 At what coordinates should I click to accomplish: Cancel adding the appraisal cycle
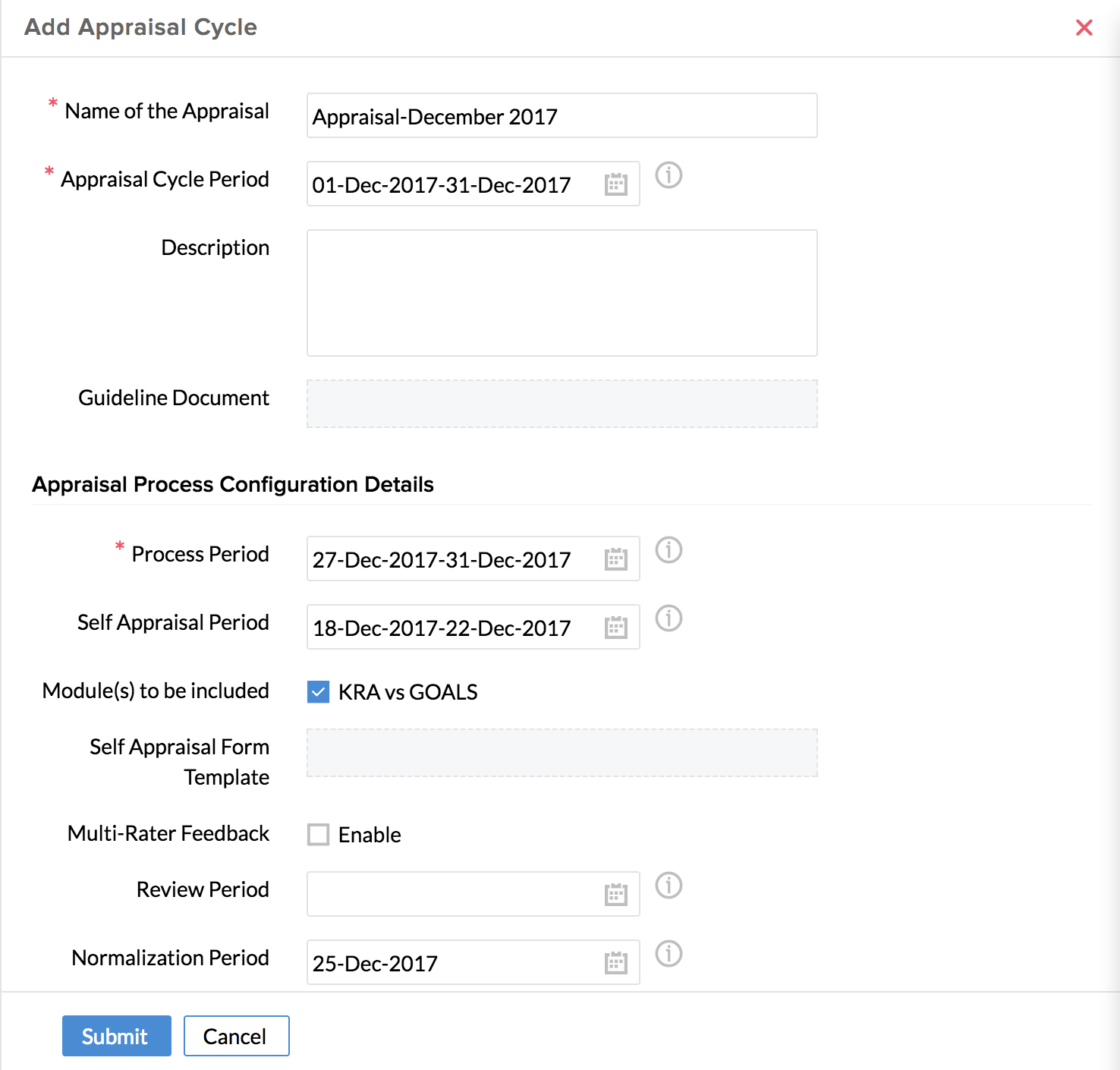point(236,1036)
